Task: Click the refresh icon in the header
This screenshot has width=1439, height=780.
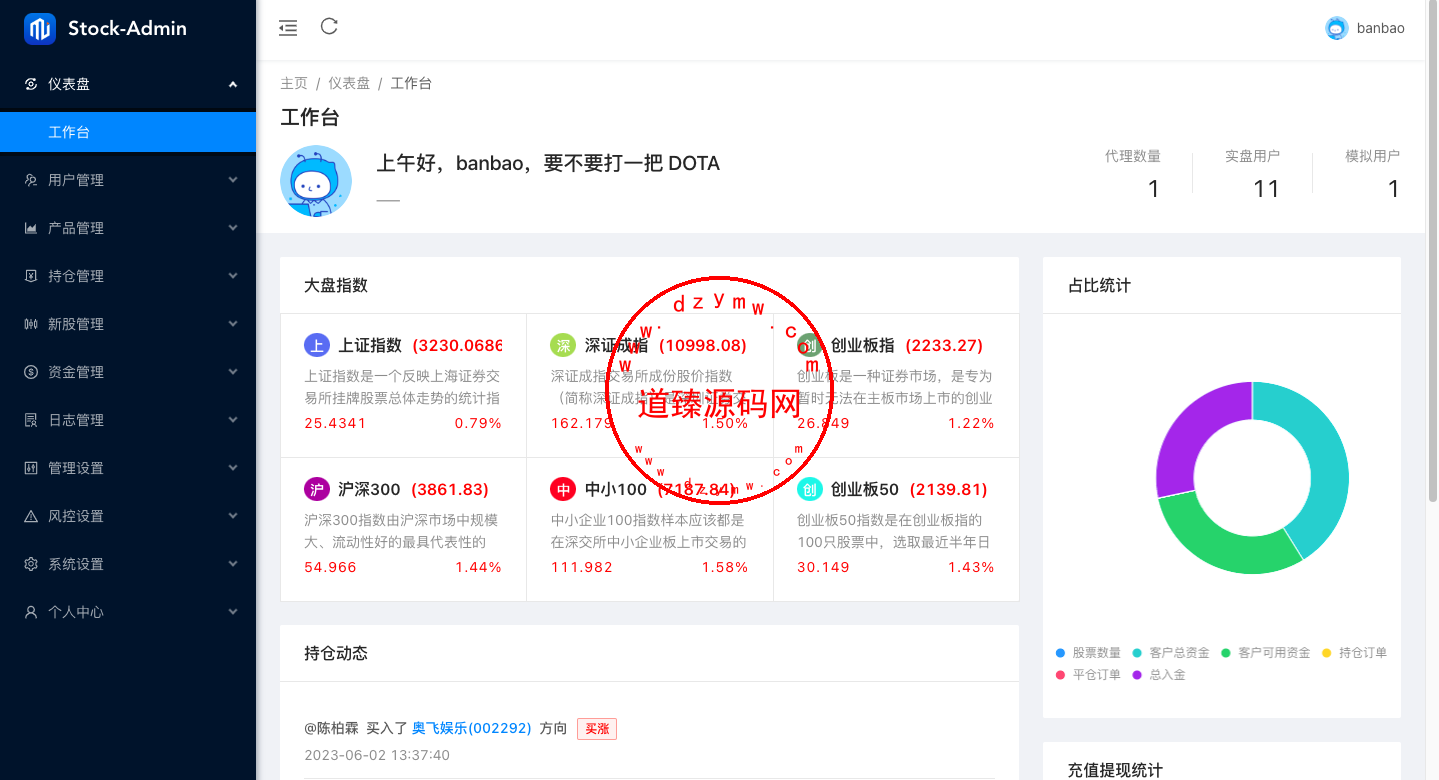Action: point(329,27)
